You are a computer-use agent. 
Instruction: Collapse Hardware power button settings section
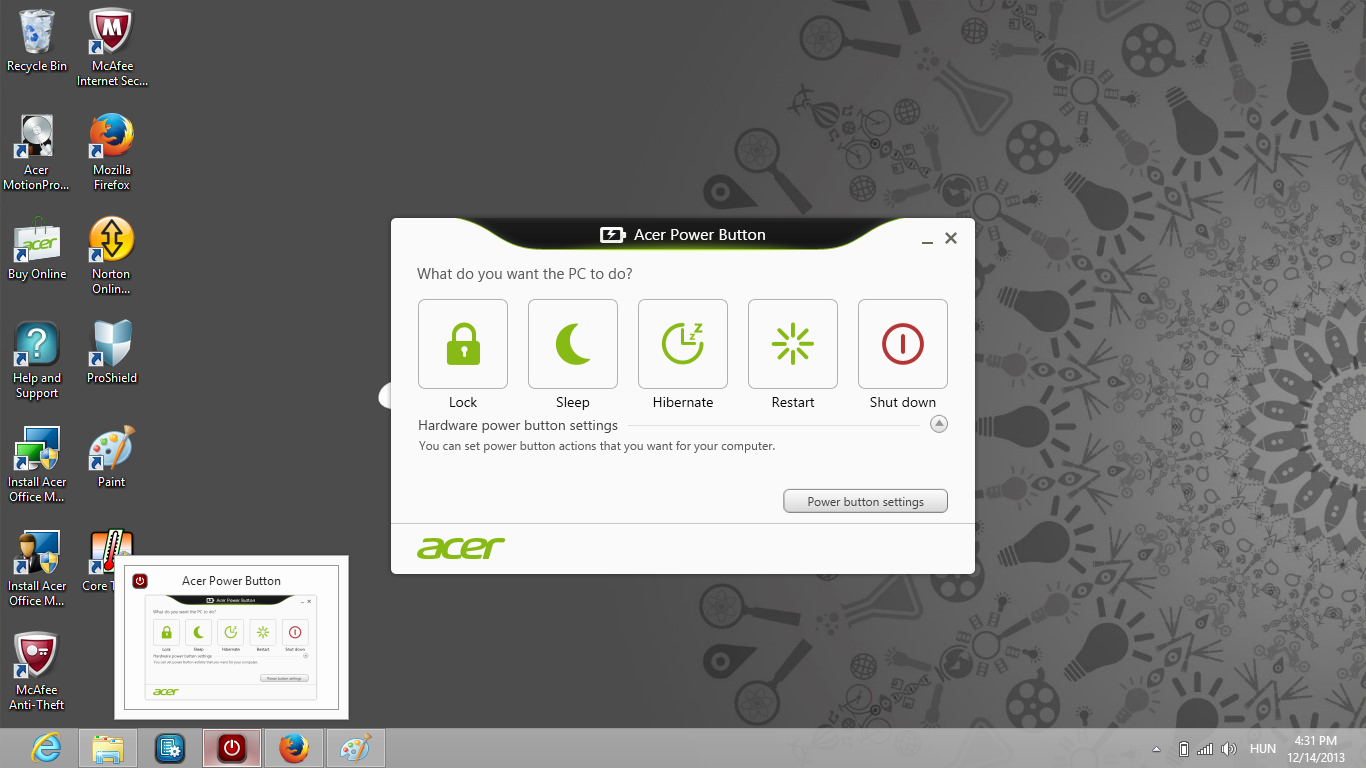point(938,424)
